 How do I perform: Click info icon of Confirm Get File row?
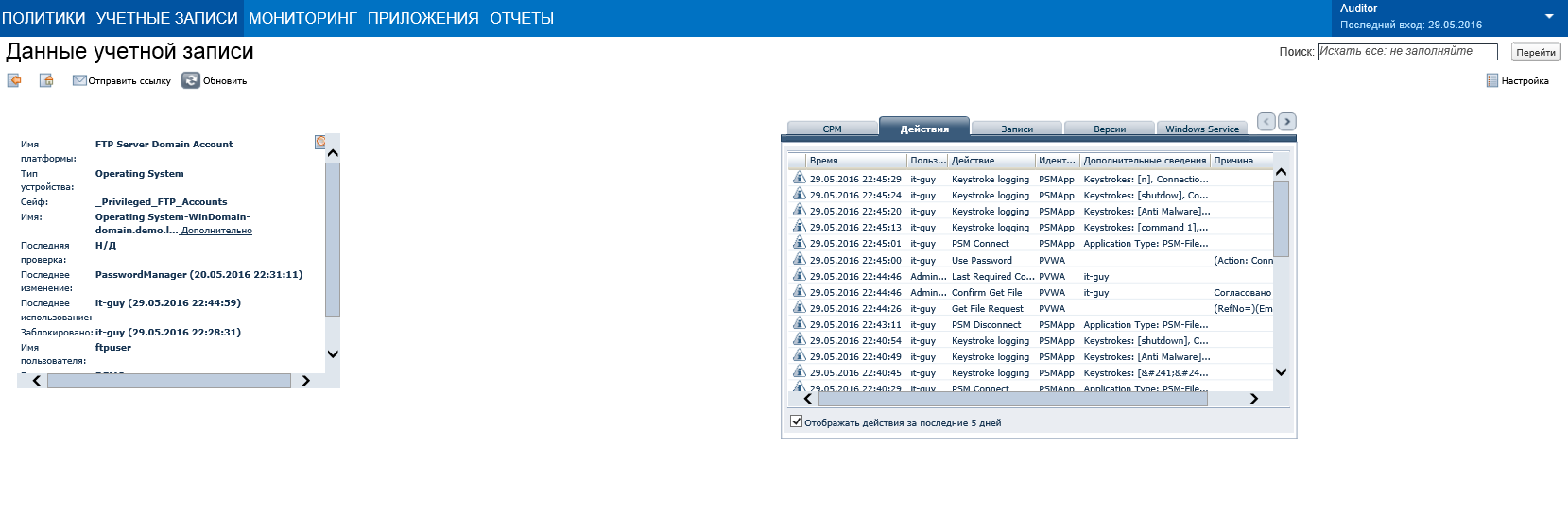(x=799, y=291)
